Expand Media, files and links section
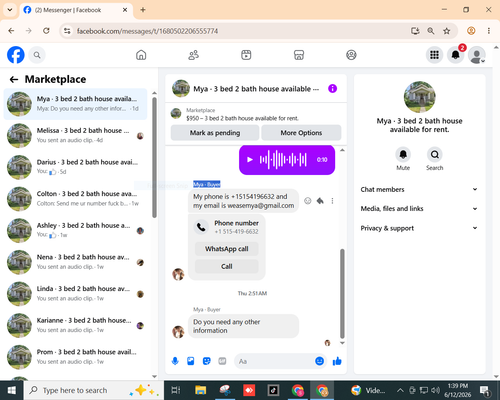Viewport: 500px width, 400px height. pyautogui.click(x=419, y=209)
